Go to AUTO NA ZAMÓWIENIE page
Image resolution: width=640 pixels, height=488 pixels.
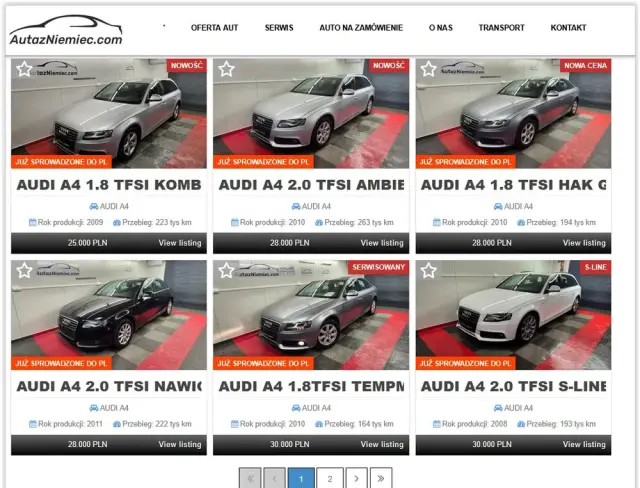pyautogui.click(x=361, y=28)
